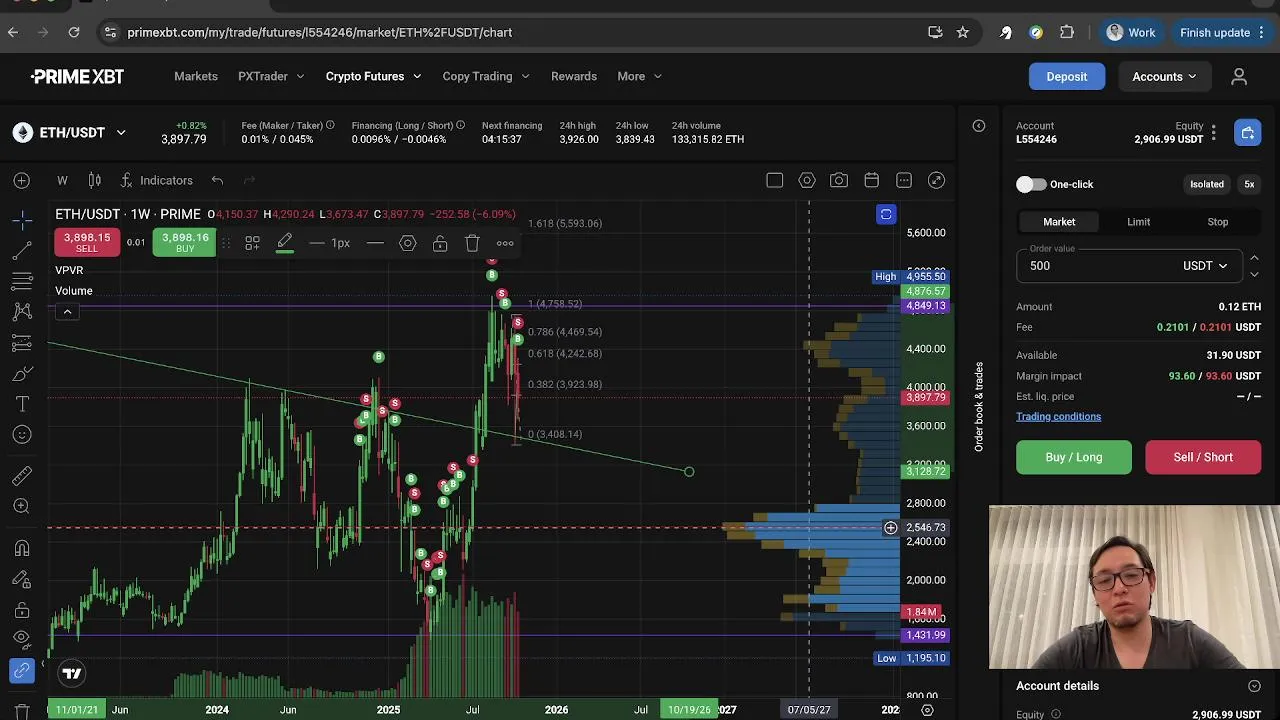
Task: Switch to the Limit order tab
Action: (x=1139, y=222)
